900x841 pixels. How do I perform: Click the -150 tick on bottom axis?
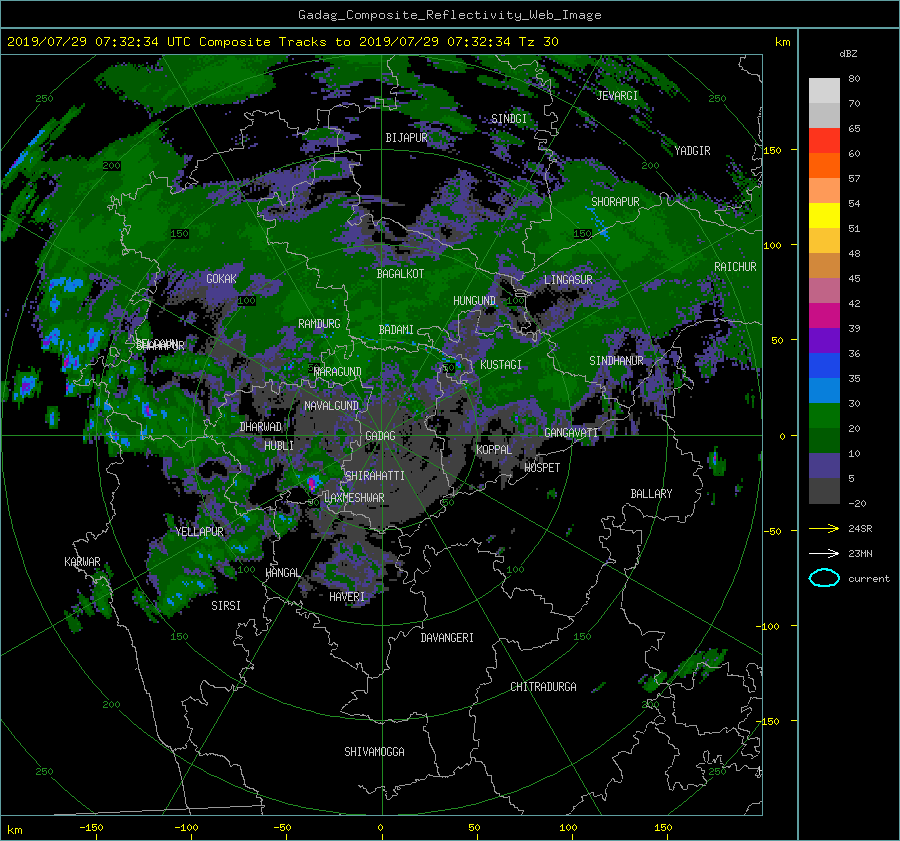91,828
